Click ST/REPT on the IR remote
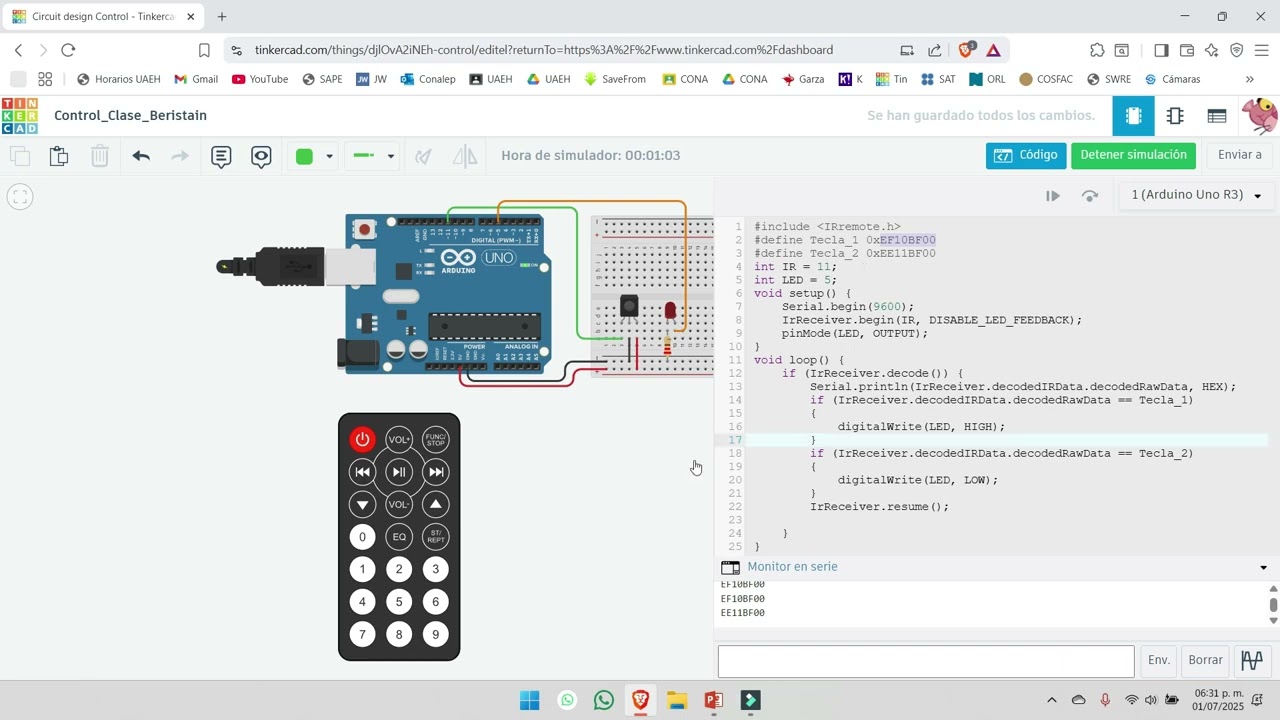The height and width of the screenshot is (720, 1280). click(x=436, y=537)
